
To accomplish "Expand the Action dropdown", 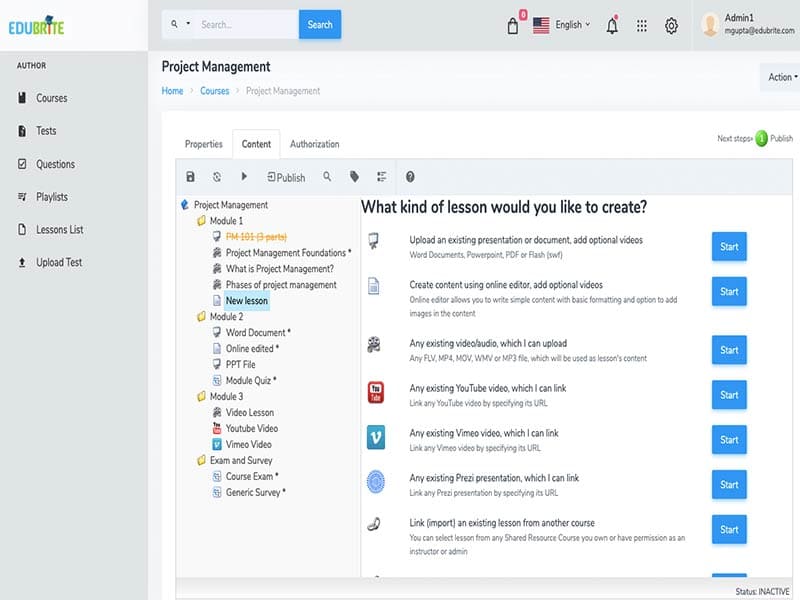I will tap(781, 77).
